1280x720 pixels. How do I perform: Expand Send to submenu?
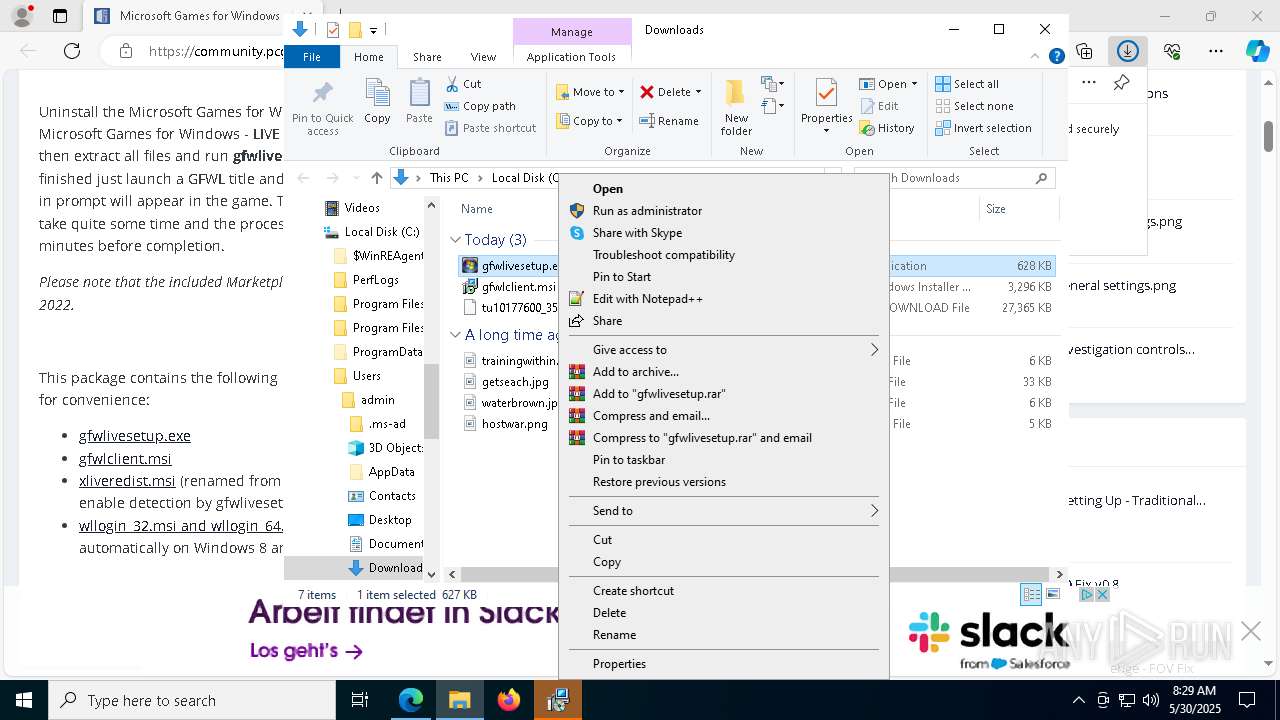[723, 511]
